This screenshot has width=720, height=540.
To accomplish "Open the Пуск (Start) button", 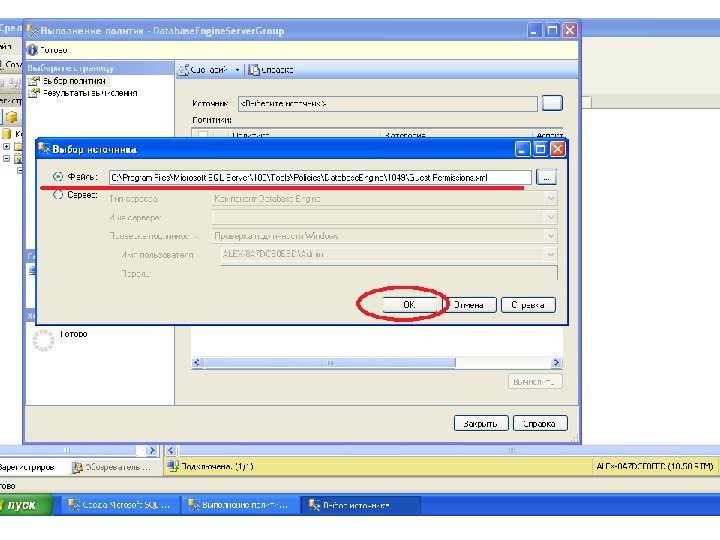I will click(x=25, y=505).
